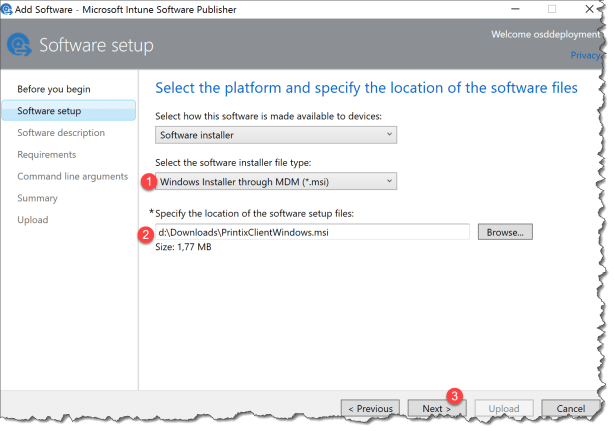Cancel the Add Software wizard
The height and width of the screenshot is (431, 615).
point(570,409)
